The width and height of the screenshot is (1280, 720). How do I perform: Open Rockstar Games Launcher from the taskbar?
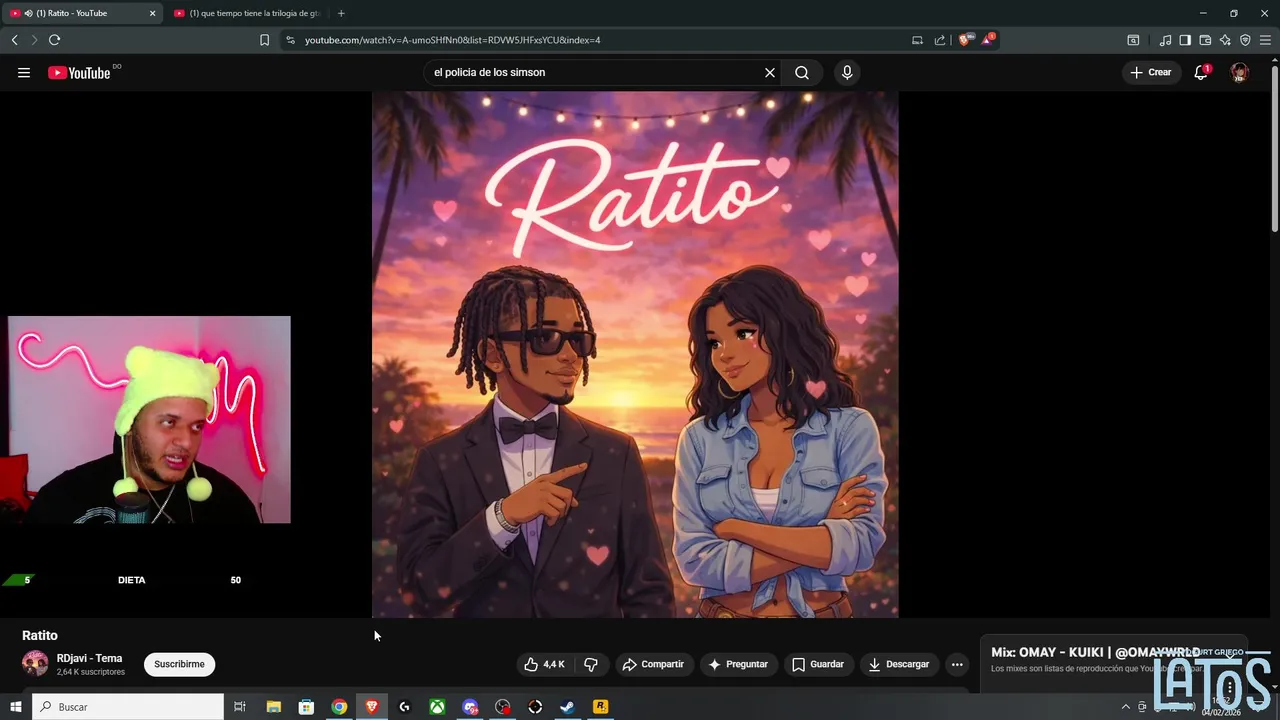point(600,707)
